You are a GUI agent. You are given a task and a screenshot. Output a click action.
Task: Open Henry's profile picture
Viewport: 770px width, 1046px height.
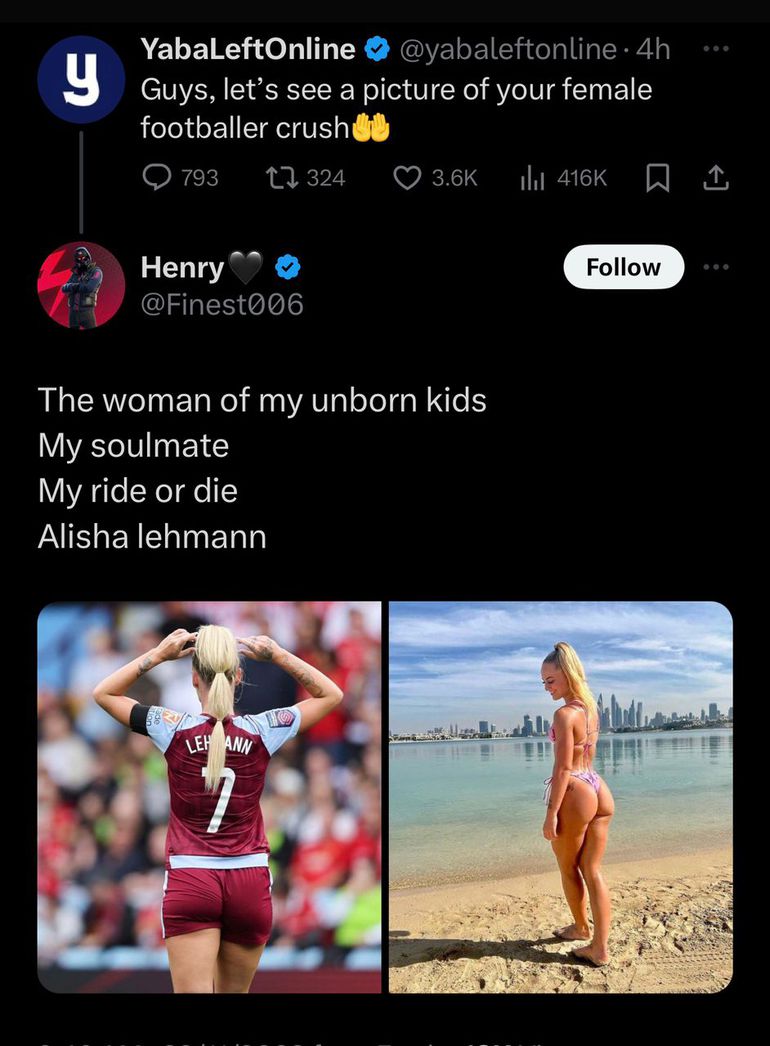tap(81, 285)
